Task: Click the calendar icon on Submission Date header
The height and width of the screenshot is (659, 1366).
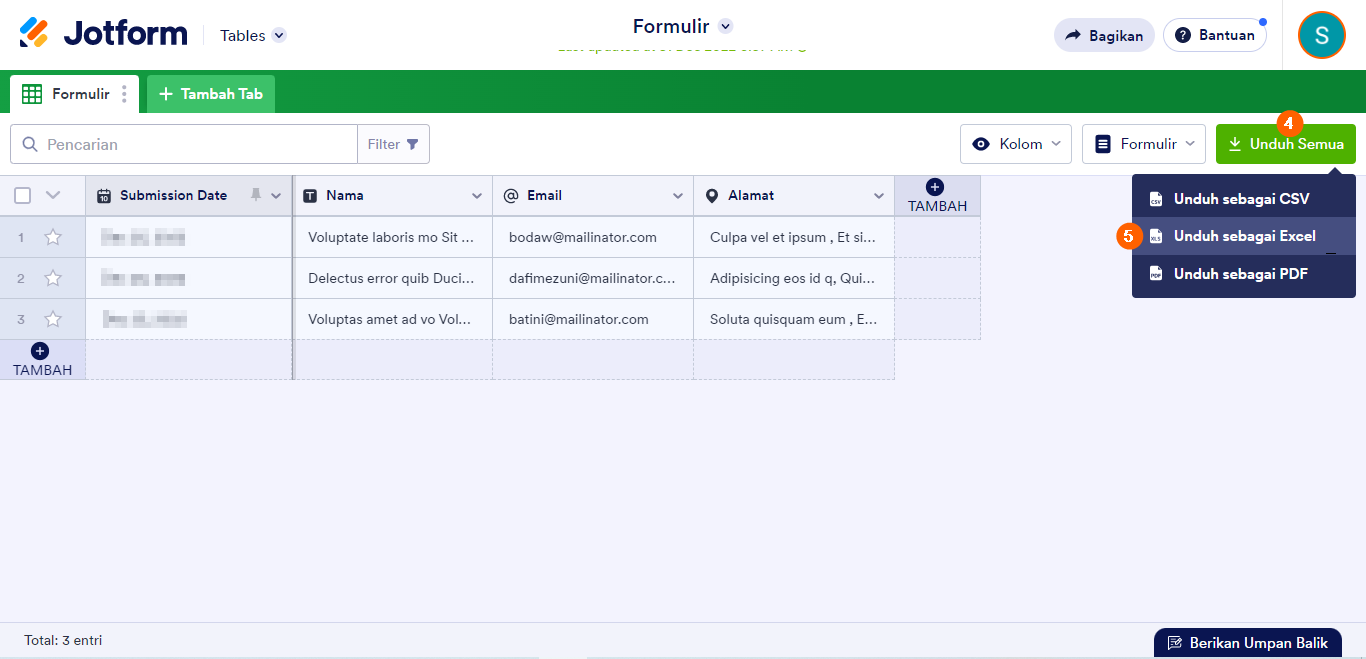Action: [106, 194]
